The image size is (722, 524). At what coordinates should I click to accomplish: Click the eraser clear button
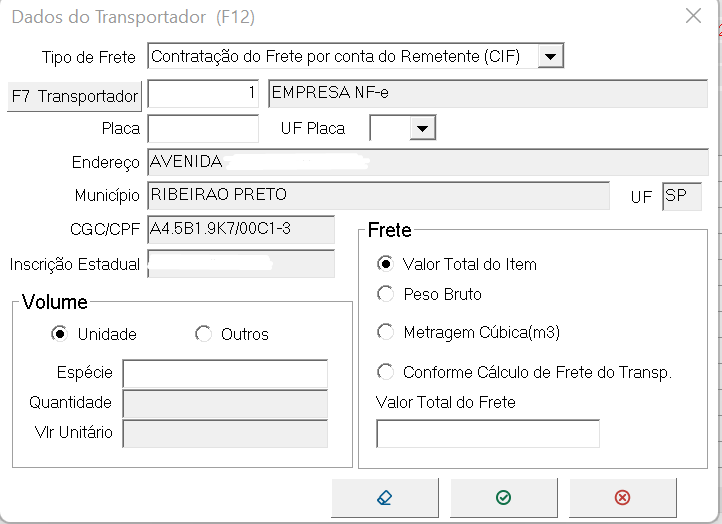click(x=385, y=497)
